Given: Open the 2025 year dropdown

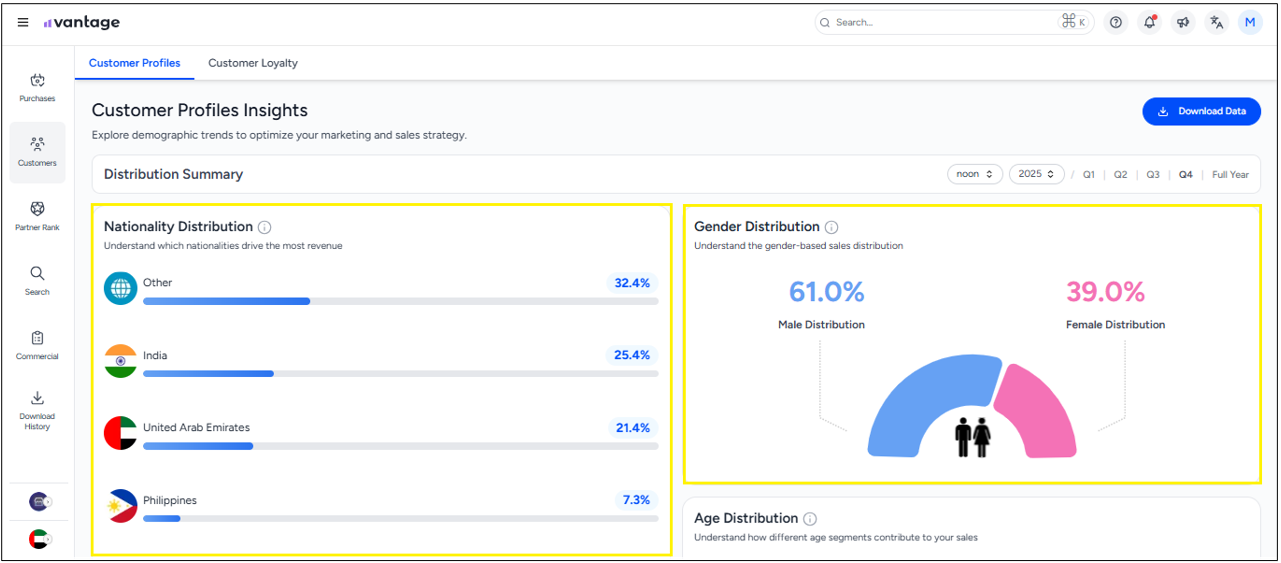Looking at the screenshot, I should point(1037,174).
